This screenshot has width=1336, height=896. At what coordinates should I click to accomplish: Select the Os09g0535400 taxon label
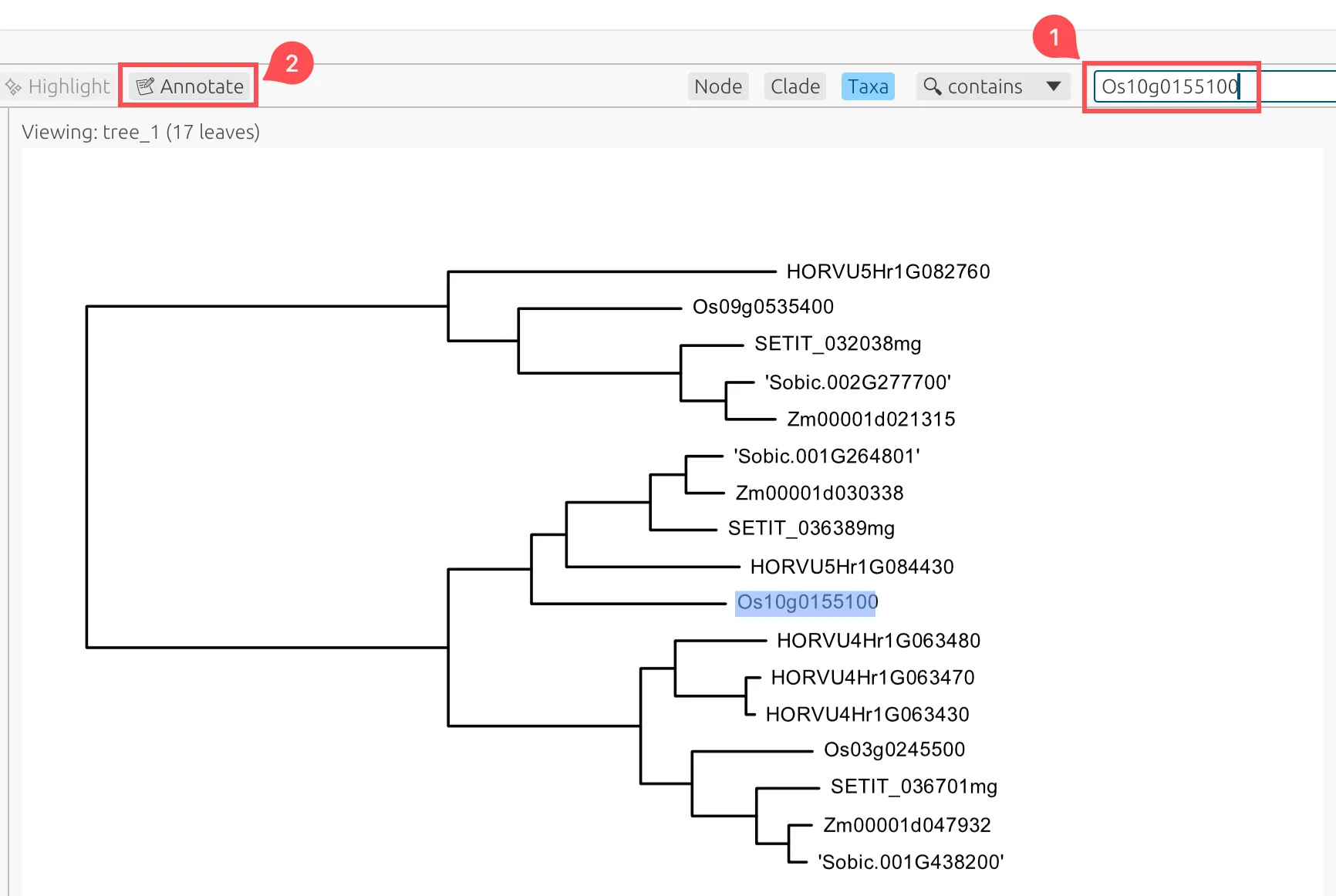tap(763, 307)
